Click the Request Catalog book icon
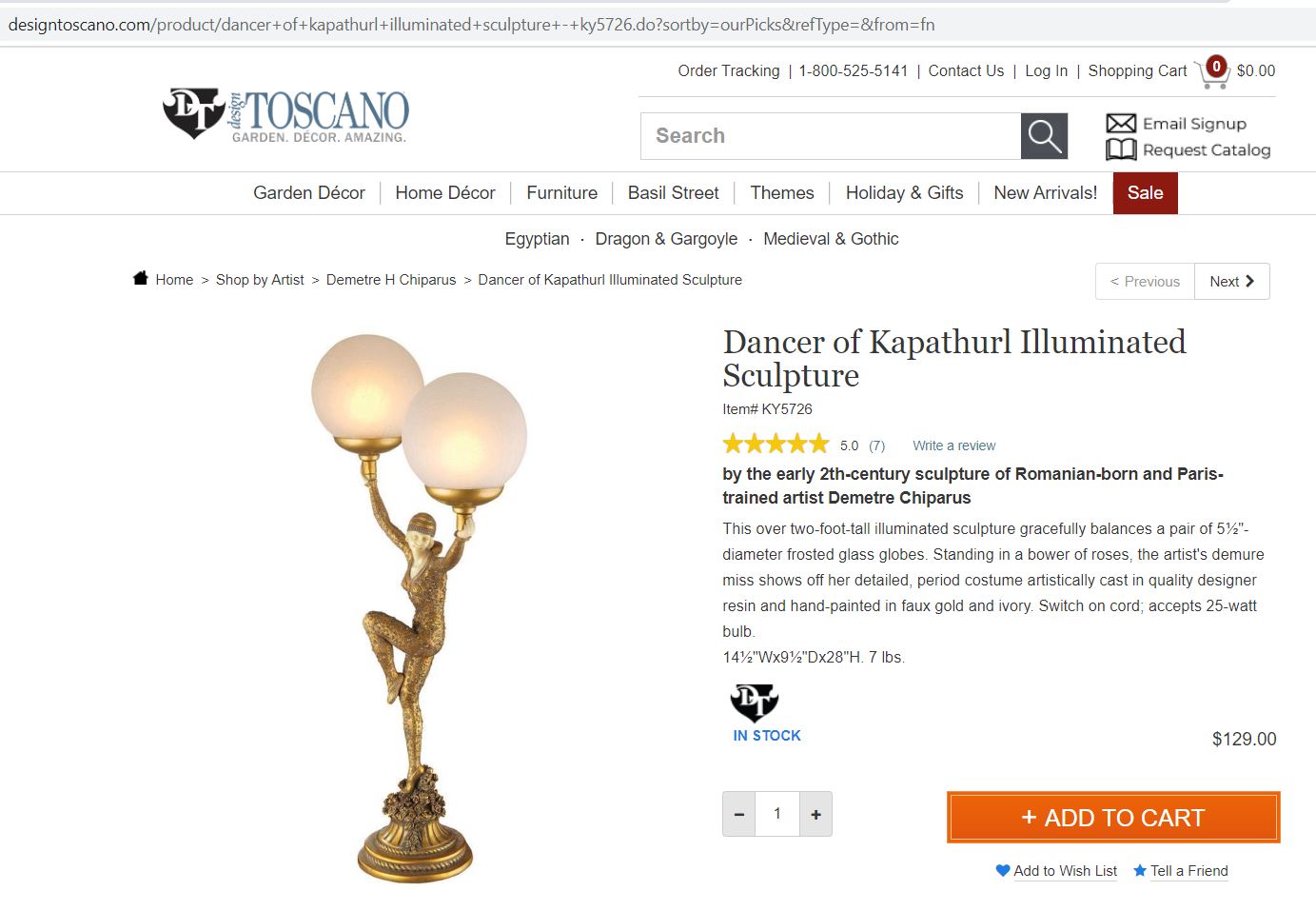 [1121, 149]
